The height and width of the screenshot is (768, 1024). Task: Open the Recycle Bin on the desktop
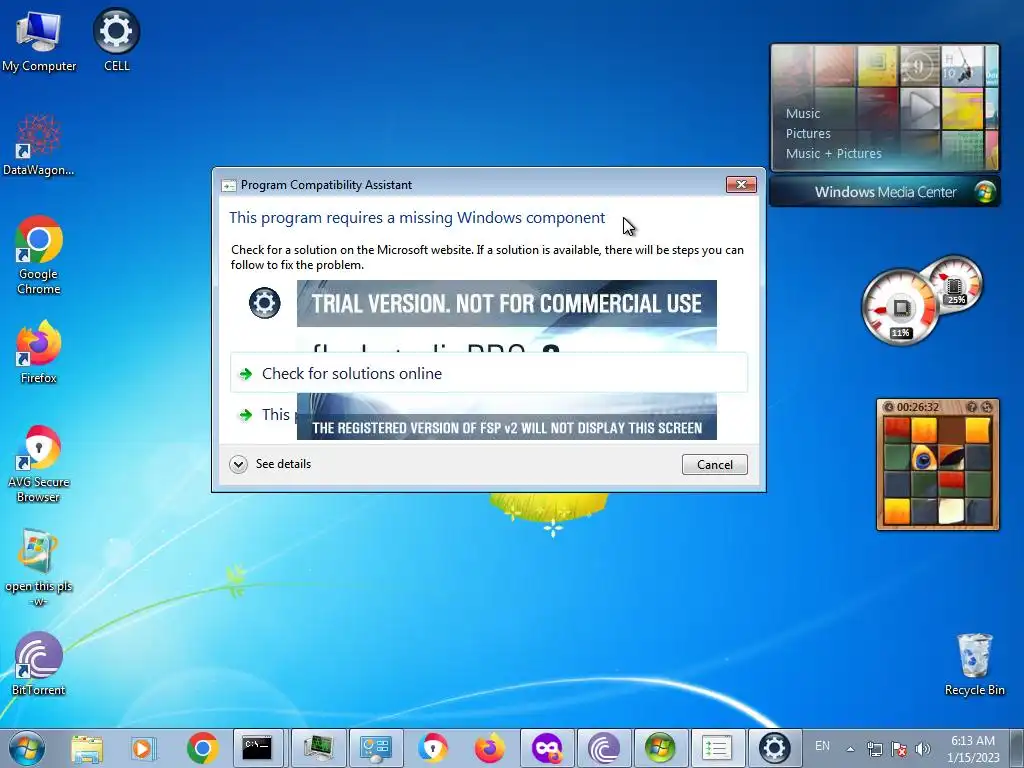click(x=974, y=664)
